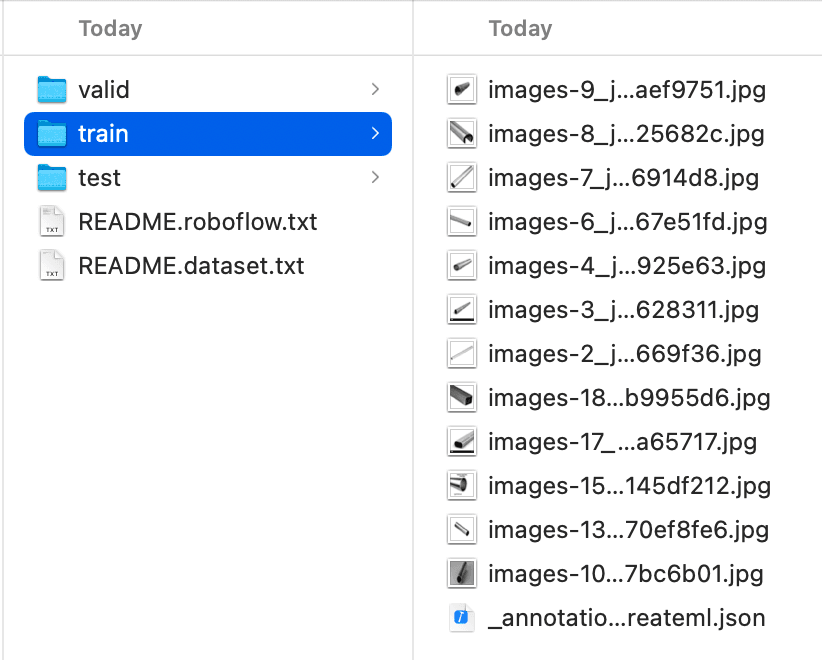
Task: Expand the valid folder chevron
Action: coord(375,90)
